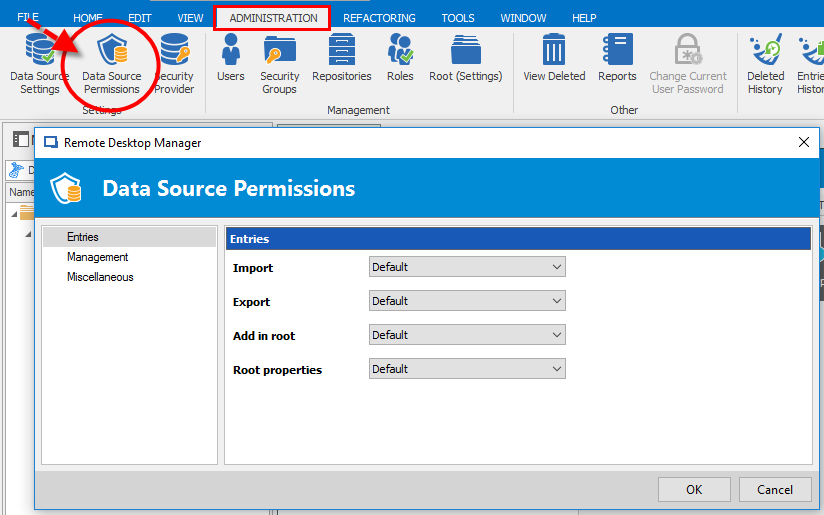
Task: Click the Cancel button
Action: [x=774, y=489]
